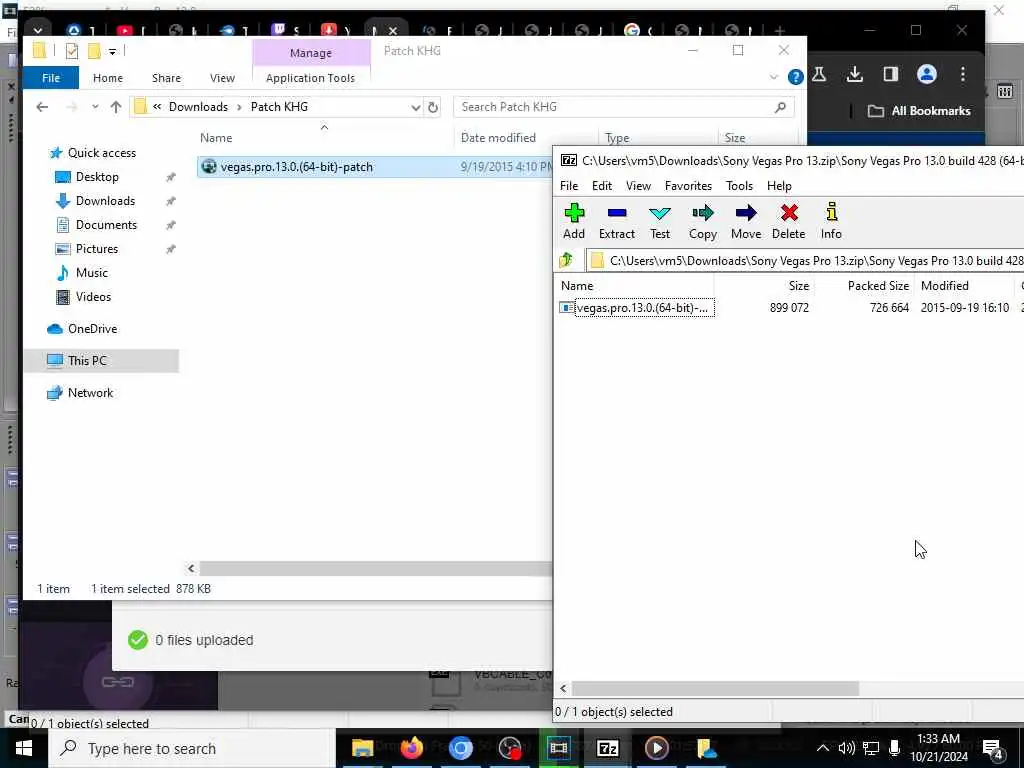Open 7-Zip from the taskbar
The width and height of the screenshot is (1024, 768).
[607, 748]
